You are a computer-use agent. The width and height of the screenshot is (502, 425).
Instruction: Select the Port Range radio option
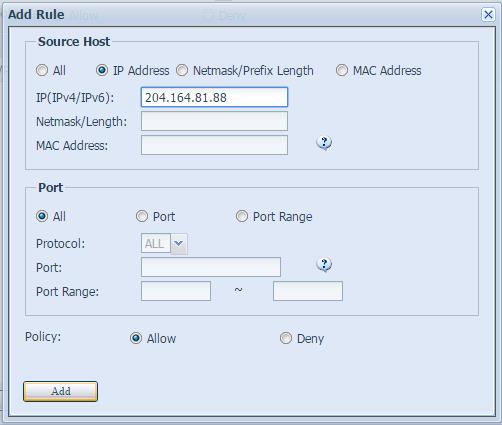coord(242,216)
